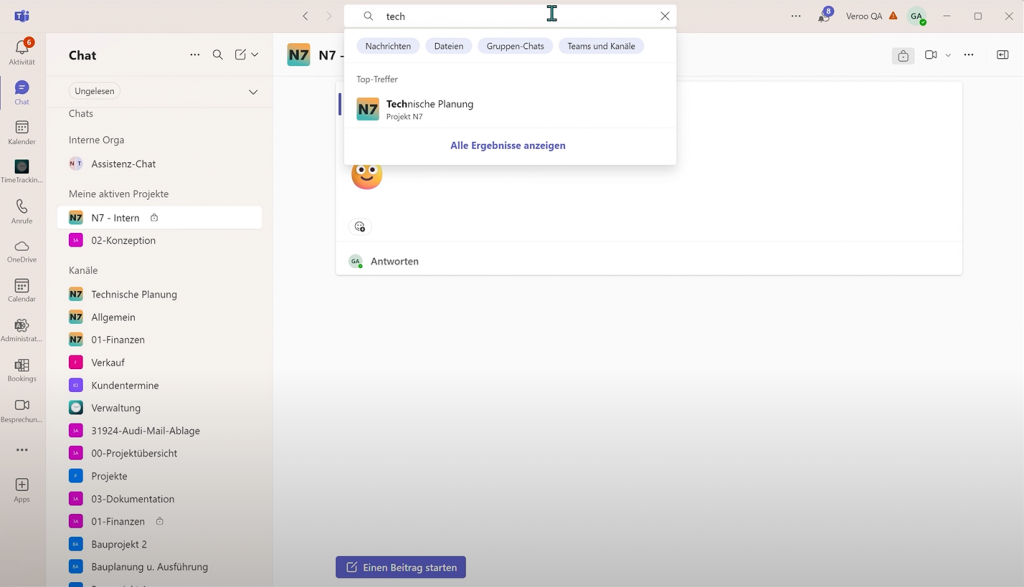Open channel more options ellipsis
Screen dimensions: 1024x587
click(x=968, y=55)
